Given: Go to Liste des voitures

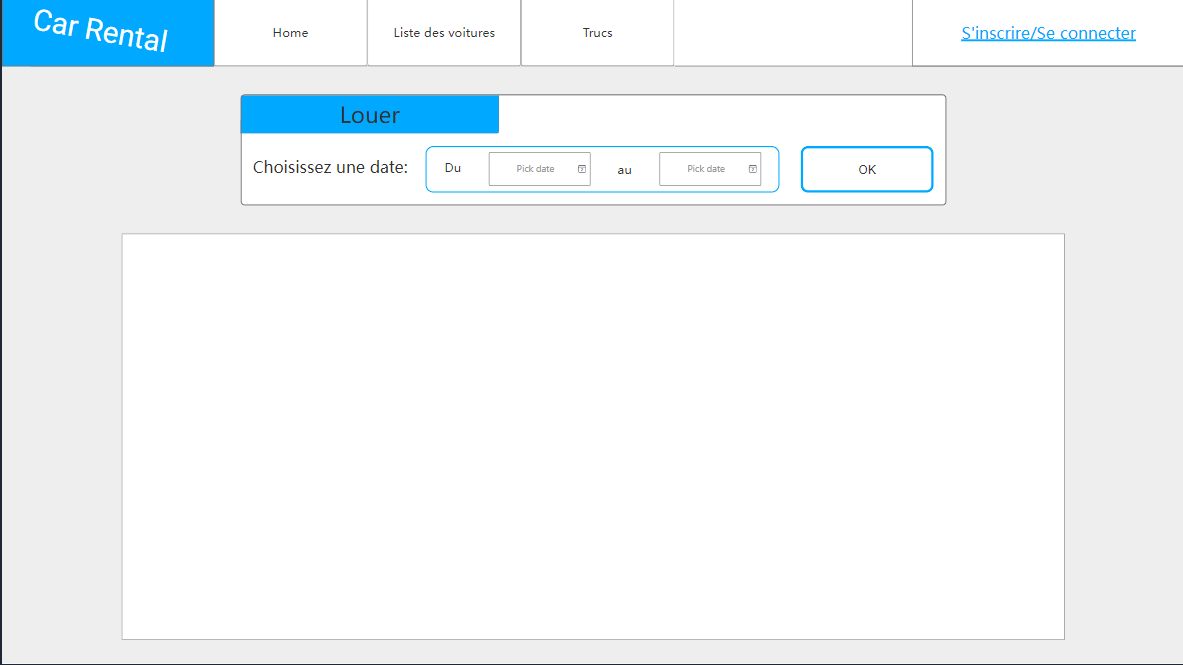Looking at the screenshot, I should pos(444,33).
